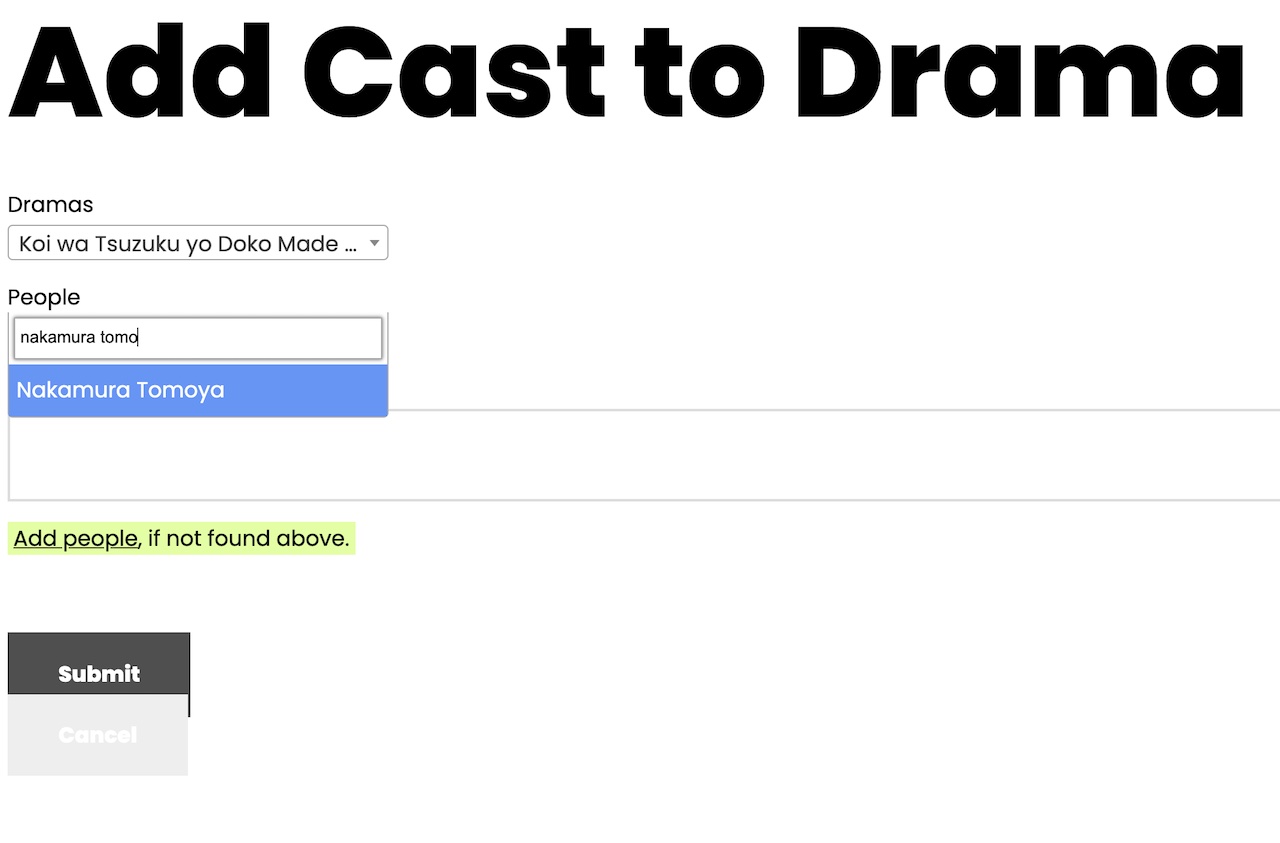Open the Add people link
The width and height of the screenshot is (1280, 843).
tap(75, 538)
